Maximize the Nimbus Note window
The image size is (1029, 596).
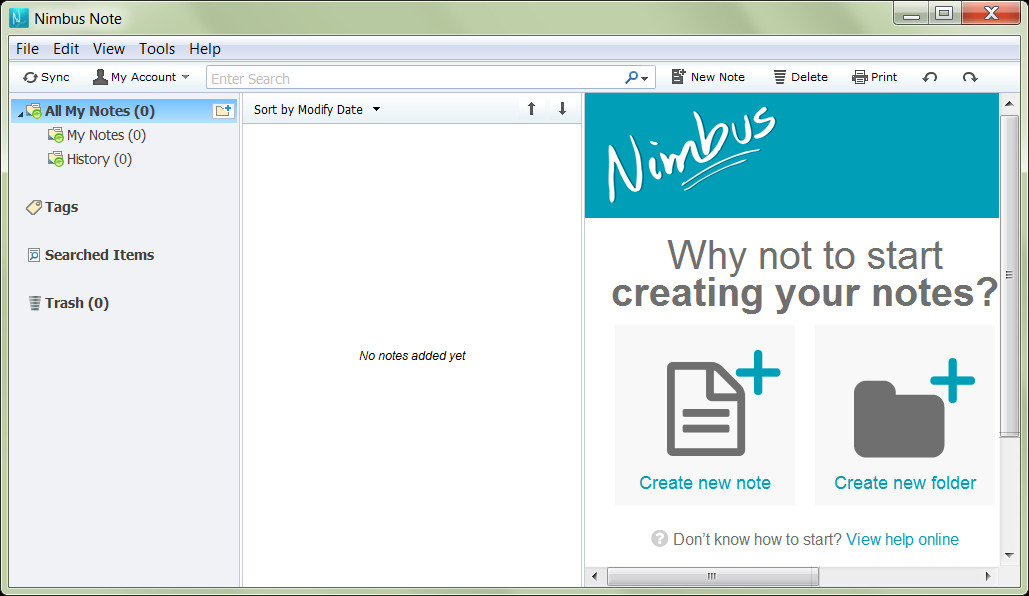pos(944,14)
